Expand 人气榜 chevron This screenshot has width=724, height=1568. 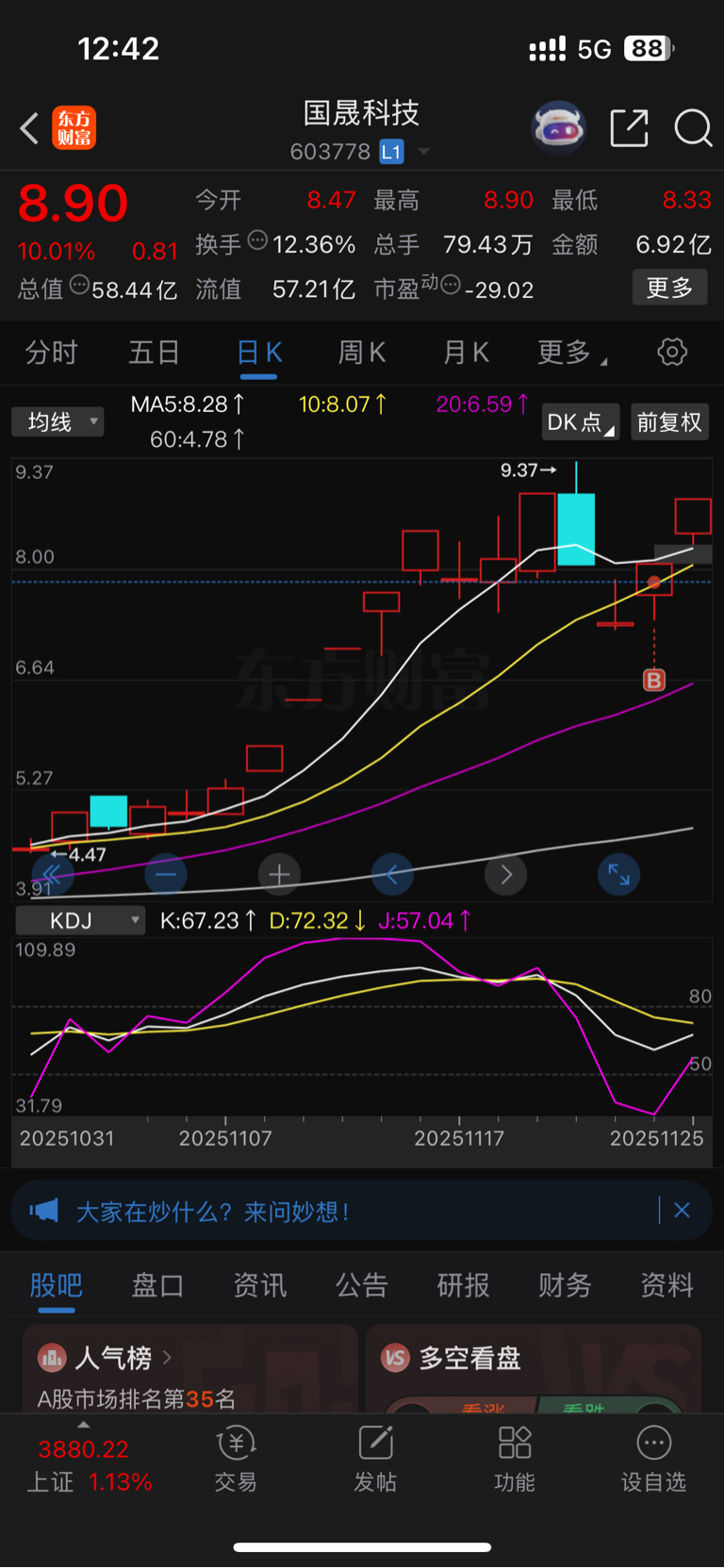pyautogui.click(x=167, y=1357)
